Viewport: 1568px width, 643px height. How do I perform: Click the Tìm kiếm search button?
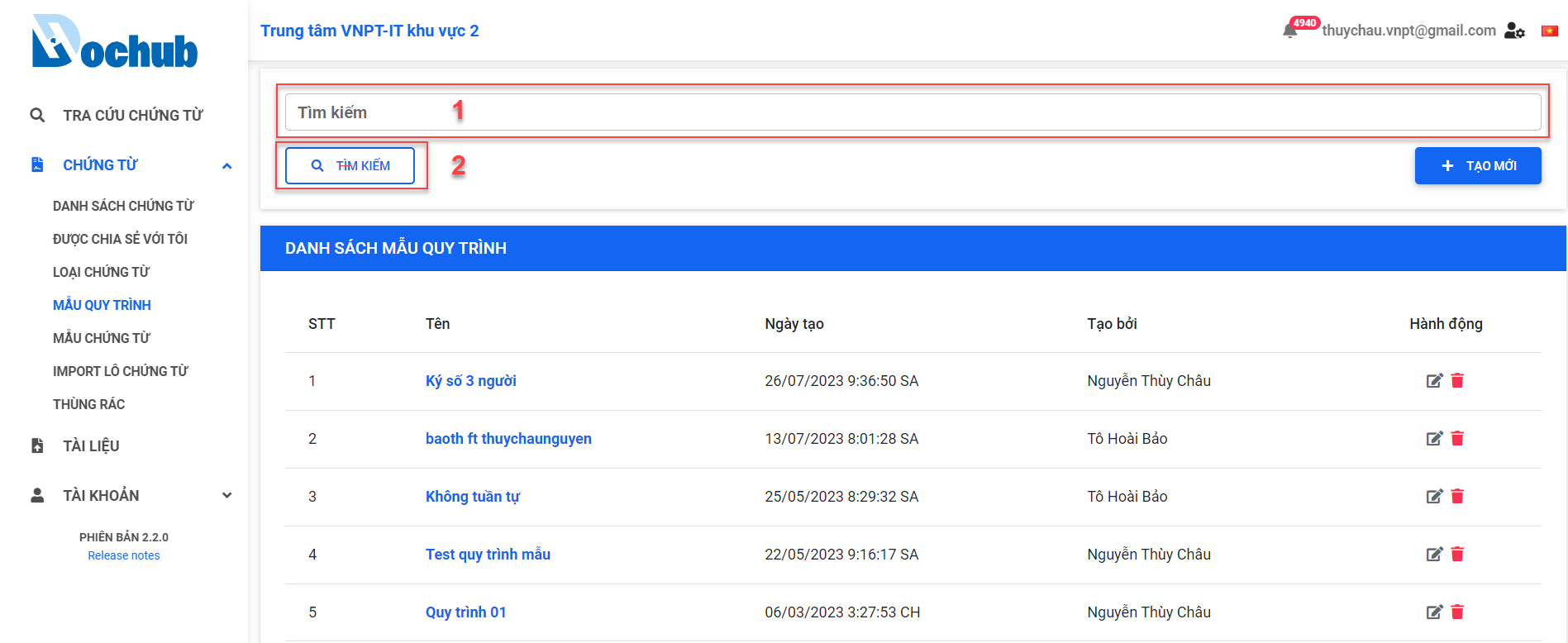tap(350, 165)
